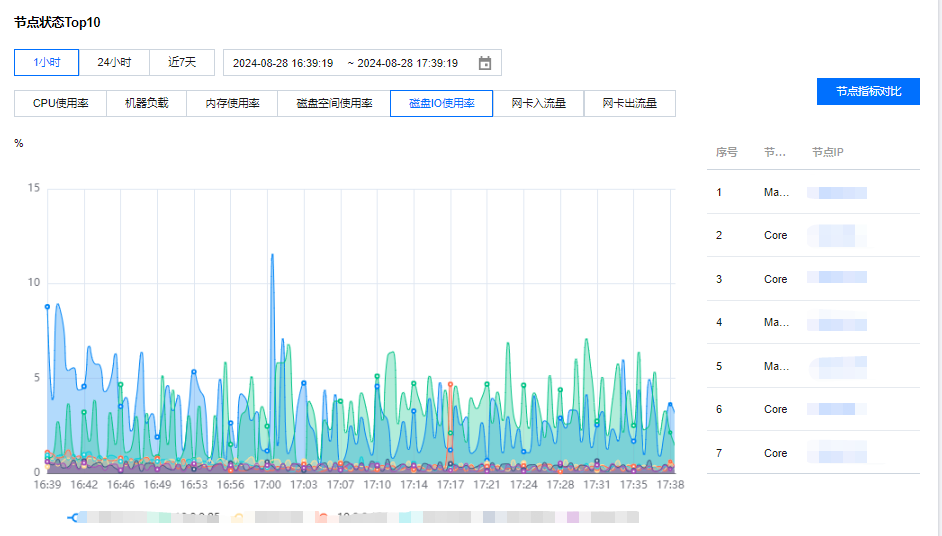Open the 内存使用率 metric tab

point(232,103)
